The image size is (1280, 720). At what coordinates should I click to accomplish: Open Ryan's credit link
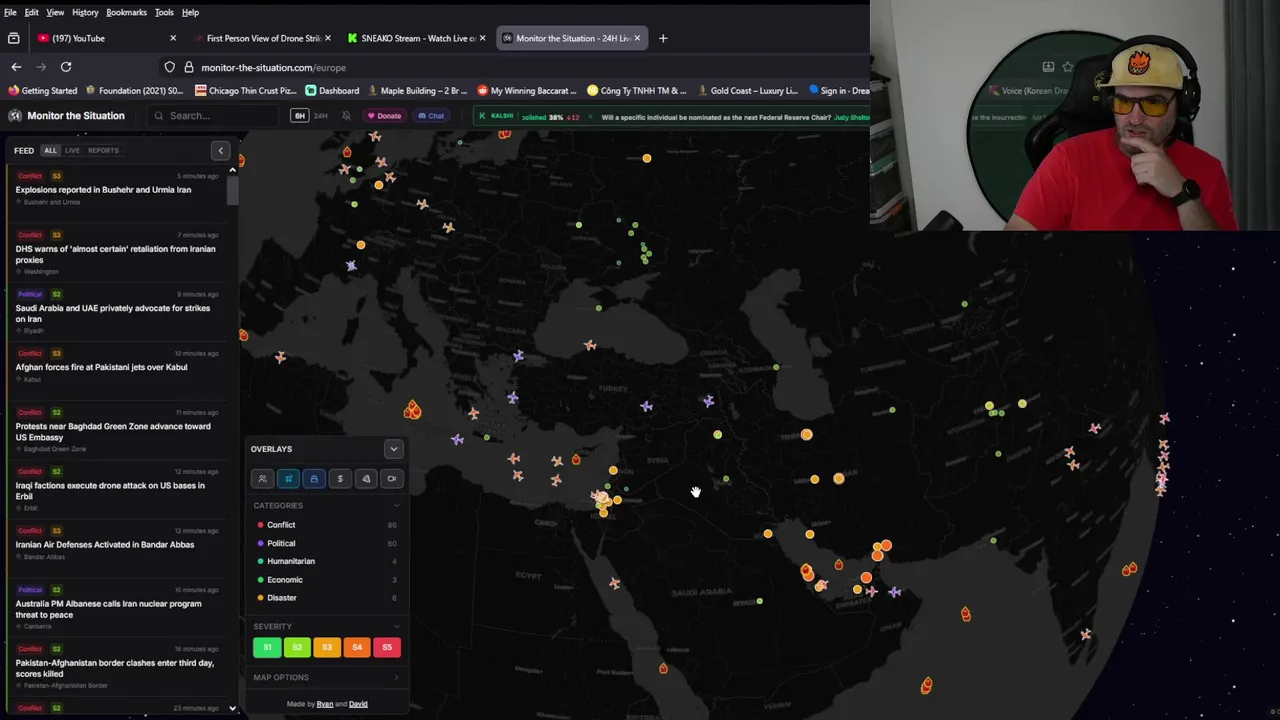tap(325, 704)
